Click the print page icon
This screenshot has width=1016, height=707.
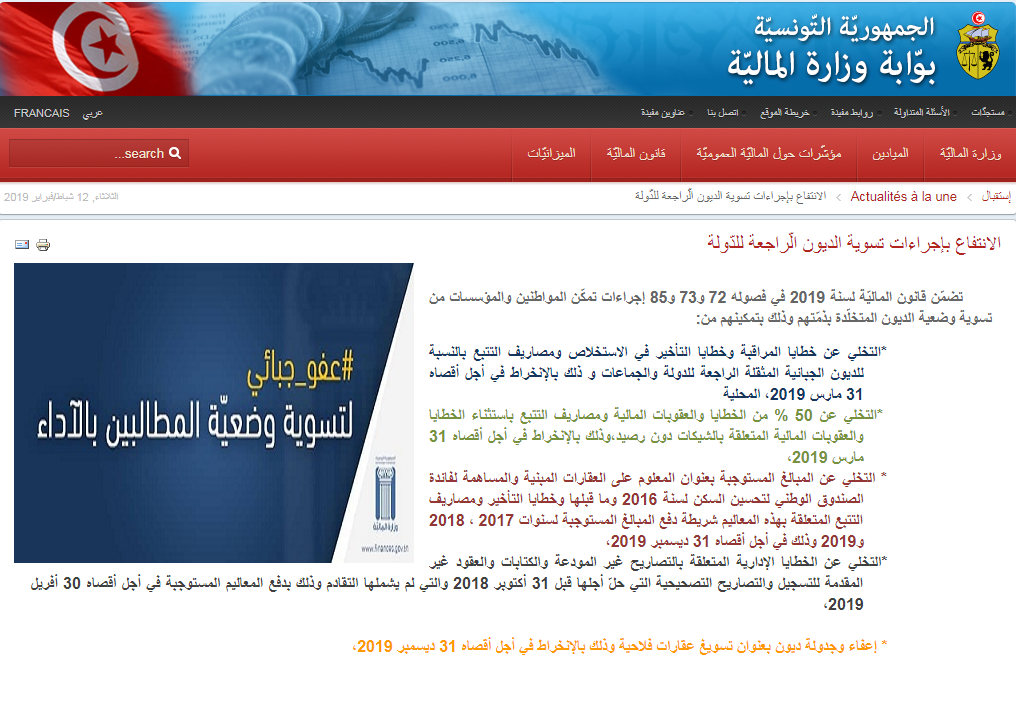pos(43,244)
